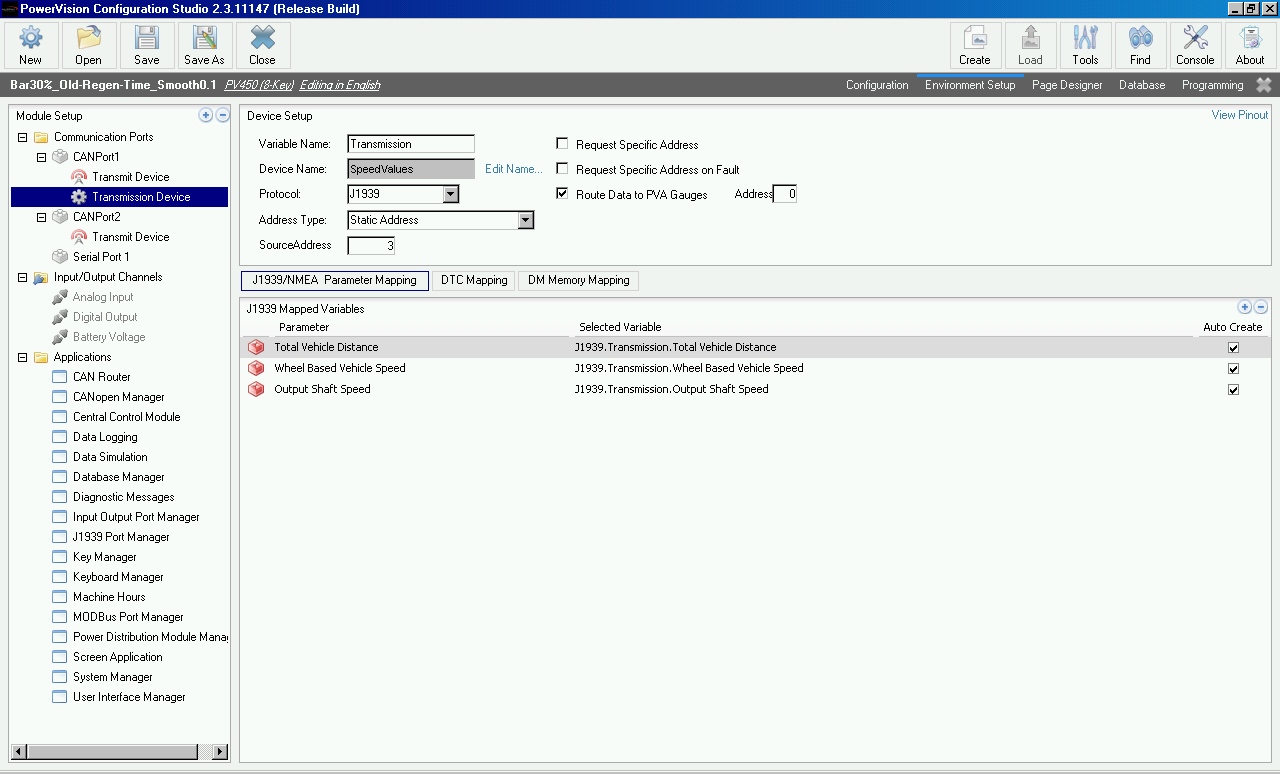Click the Create toolbar icon

point(975,46)
